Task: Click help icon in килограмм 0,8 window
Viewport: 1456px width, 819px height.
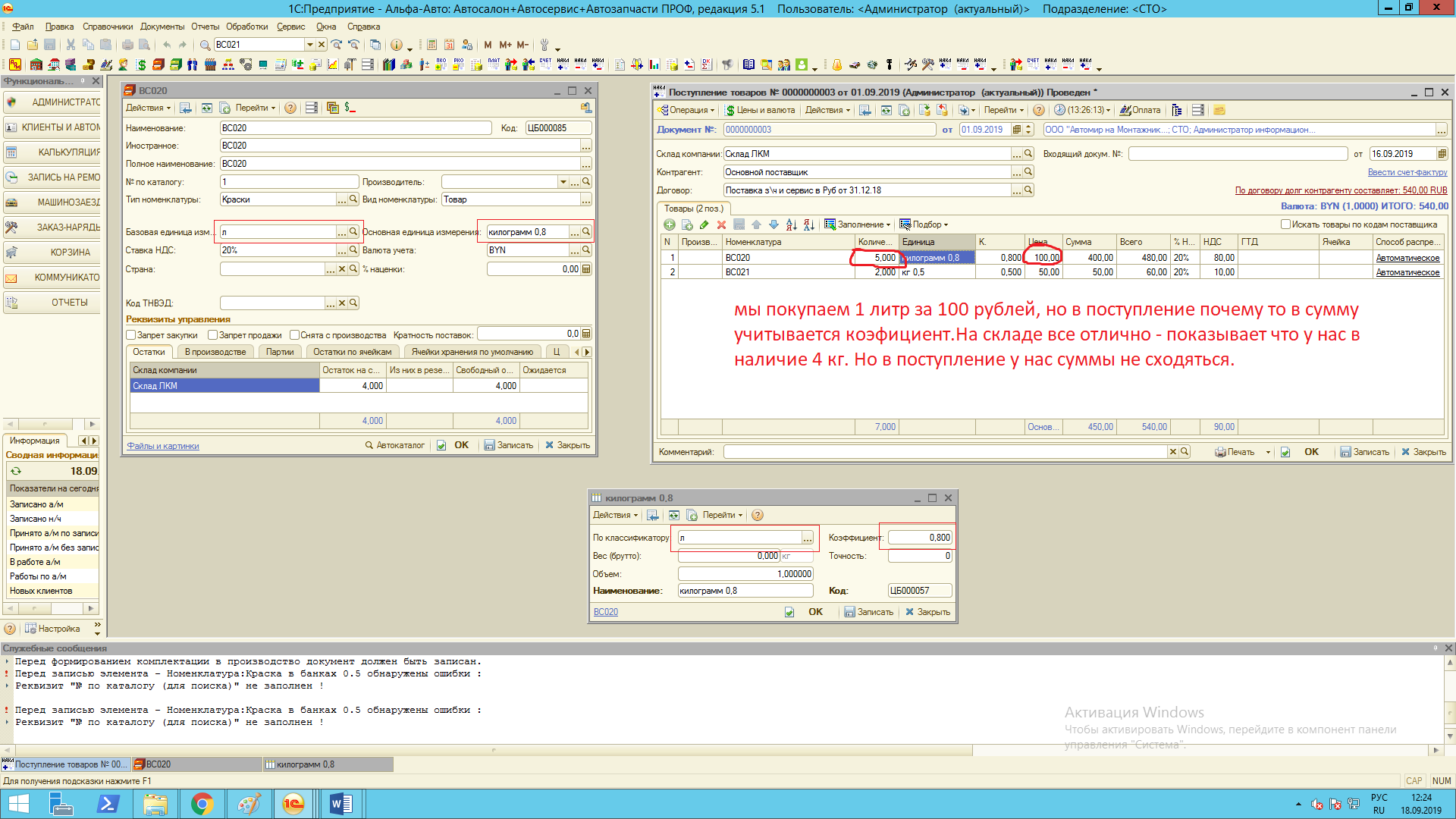Action: 758,515
